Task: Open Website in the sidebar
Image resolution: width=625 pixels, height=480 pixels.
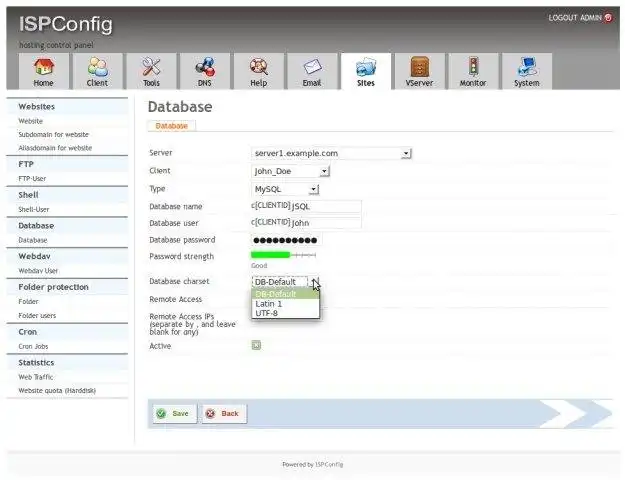Action: click(x=31, y=121)
